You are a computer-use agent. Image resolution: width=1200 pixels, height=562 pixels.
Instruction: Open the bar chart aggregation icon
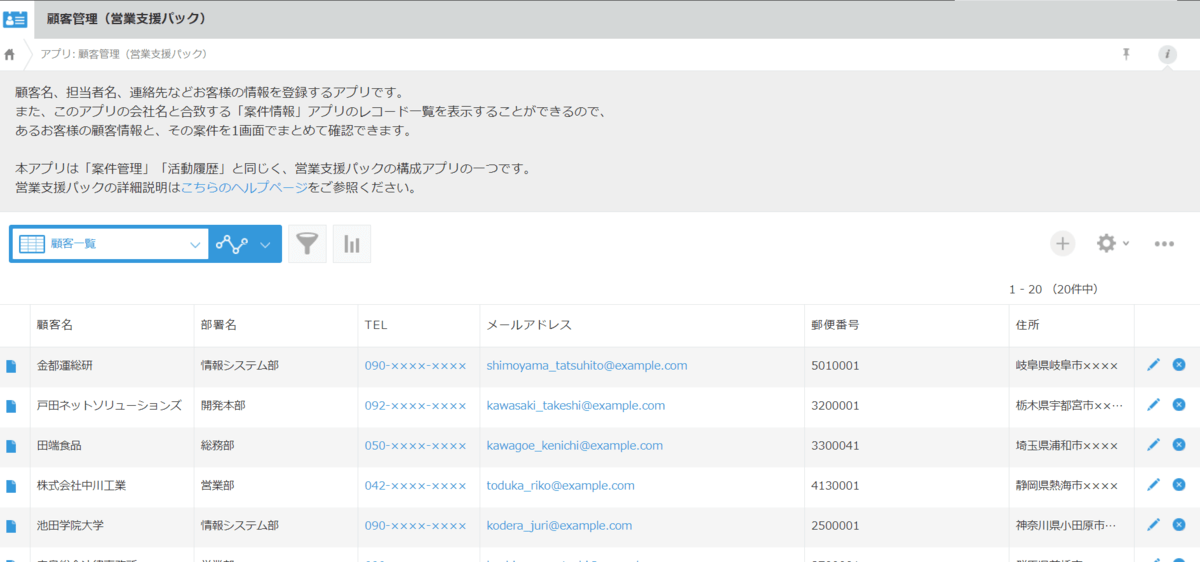point(352,244)
